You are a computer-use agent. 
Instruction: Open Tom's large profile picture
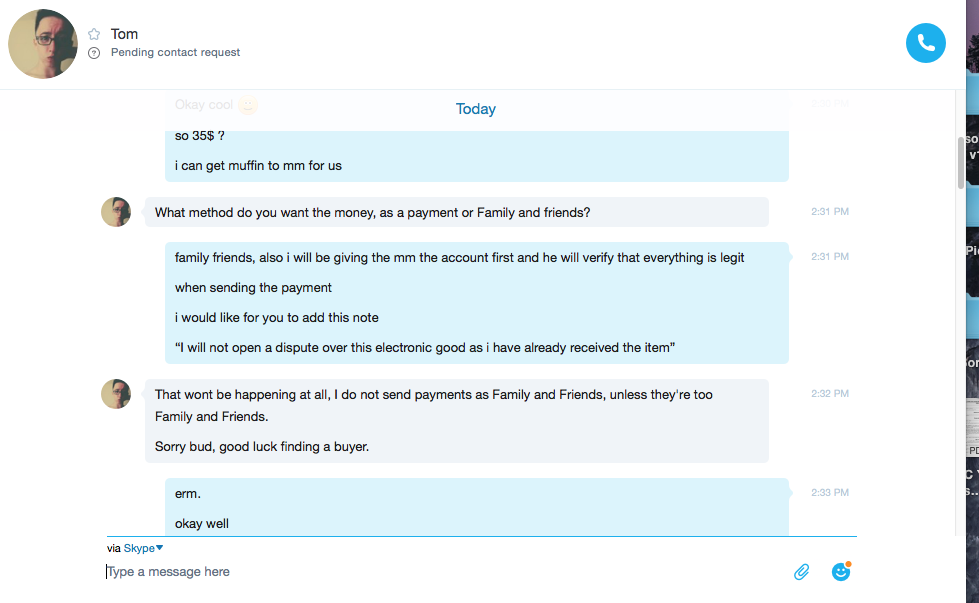coord(43,44)
